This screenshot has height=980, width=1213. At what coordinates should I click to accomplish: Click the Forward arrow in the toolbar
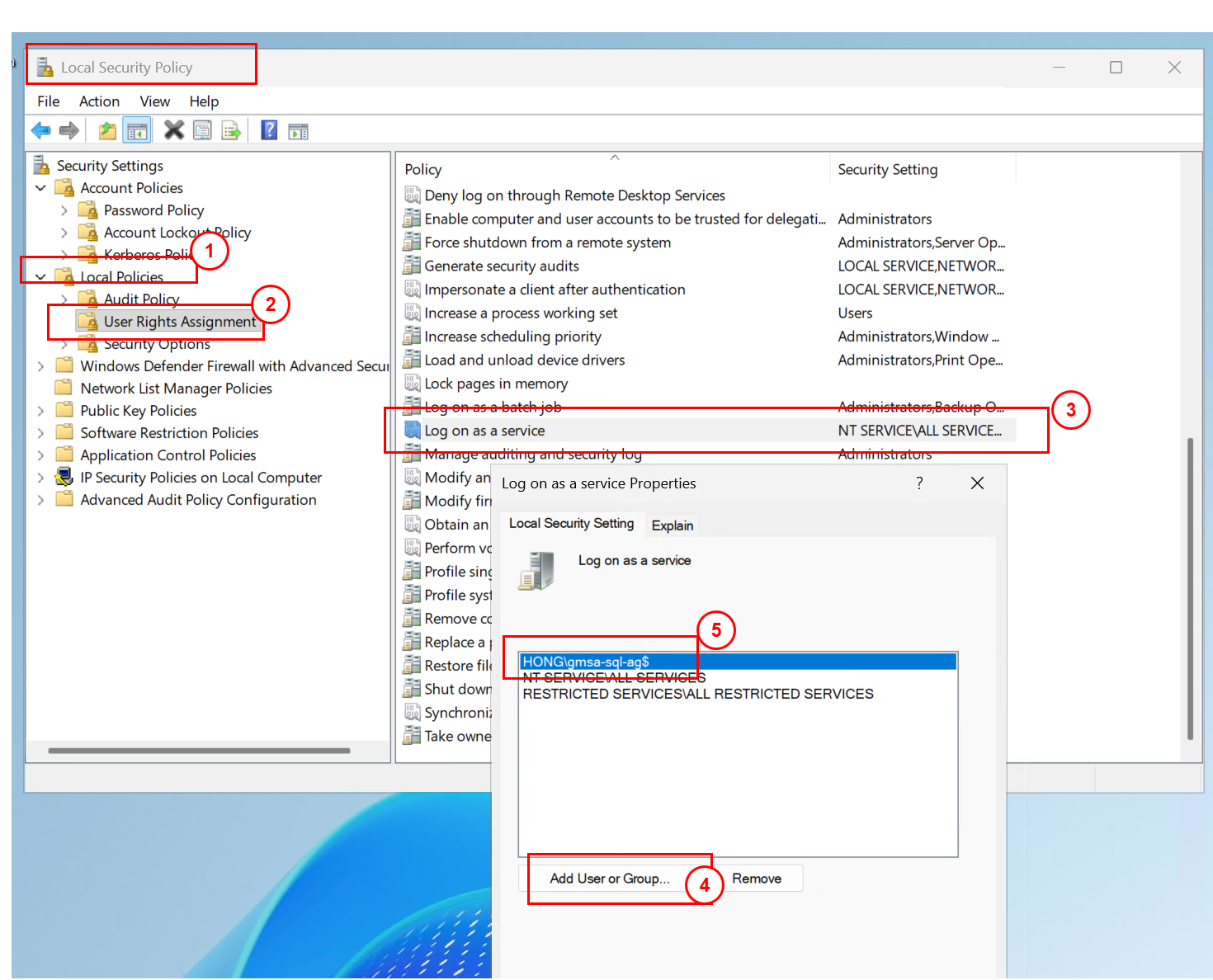point(69,130)
